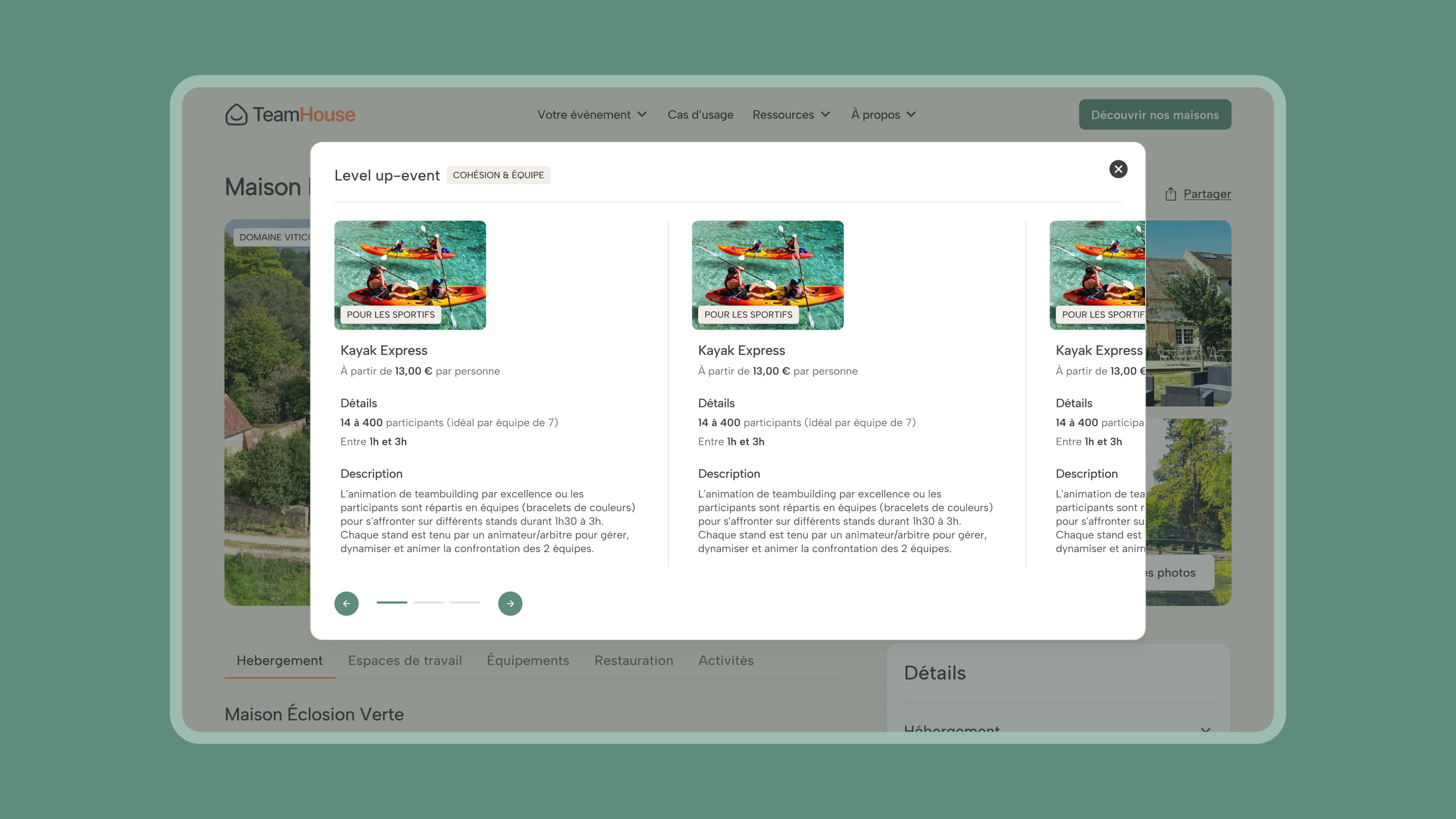Expand the Hébergement details chevron
1456x819 pixels.
click(x=1205, y=729)
